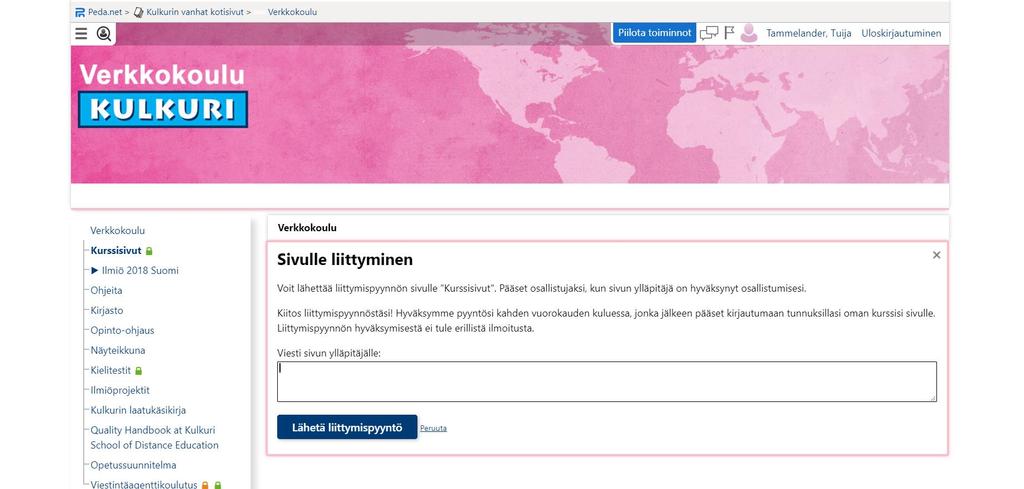Open Verkkokoulu breadcrumb link
1024x489 pixels.
[293, 12]
